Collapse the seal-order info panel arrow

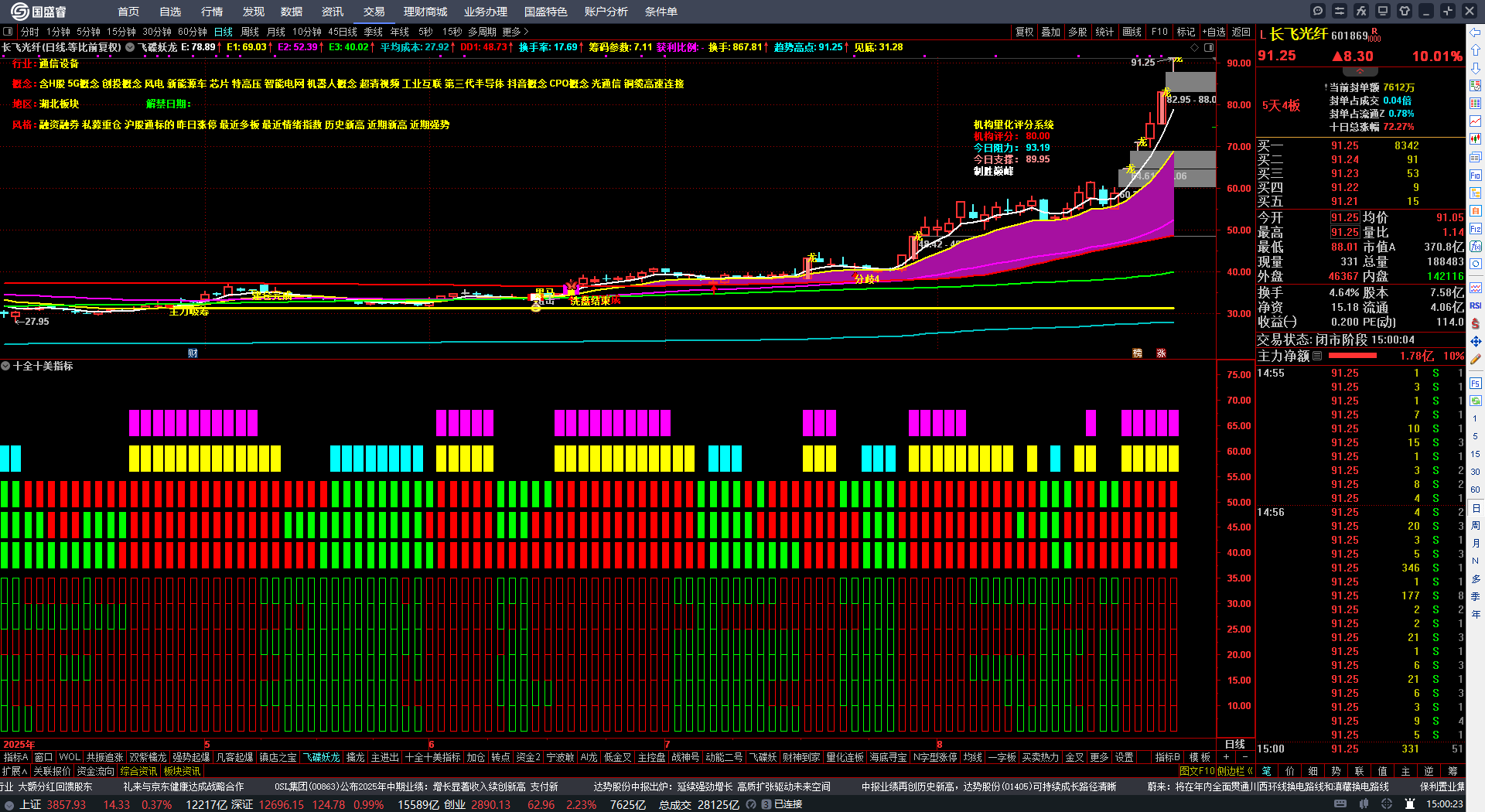tap(1360, 71)
